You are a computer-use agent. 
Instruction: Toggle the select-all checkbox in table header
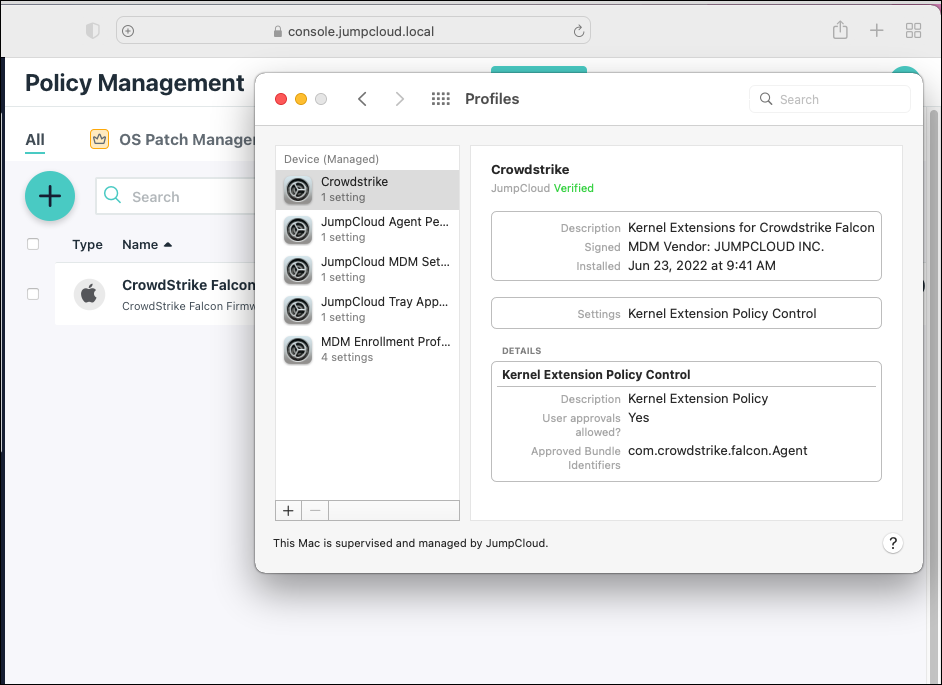pyautogui.click(x=33, y=244)
